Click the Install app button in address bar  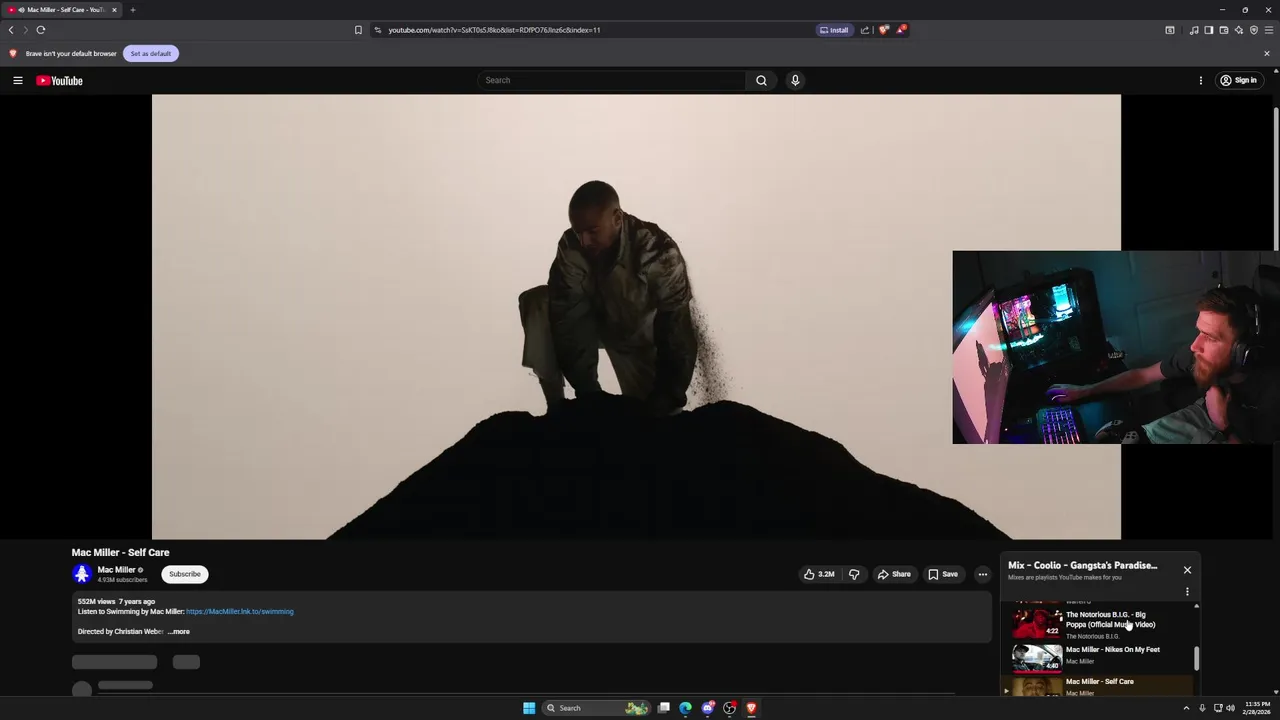(x=834, y=30)
